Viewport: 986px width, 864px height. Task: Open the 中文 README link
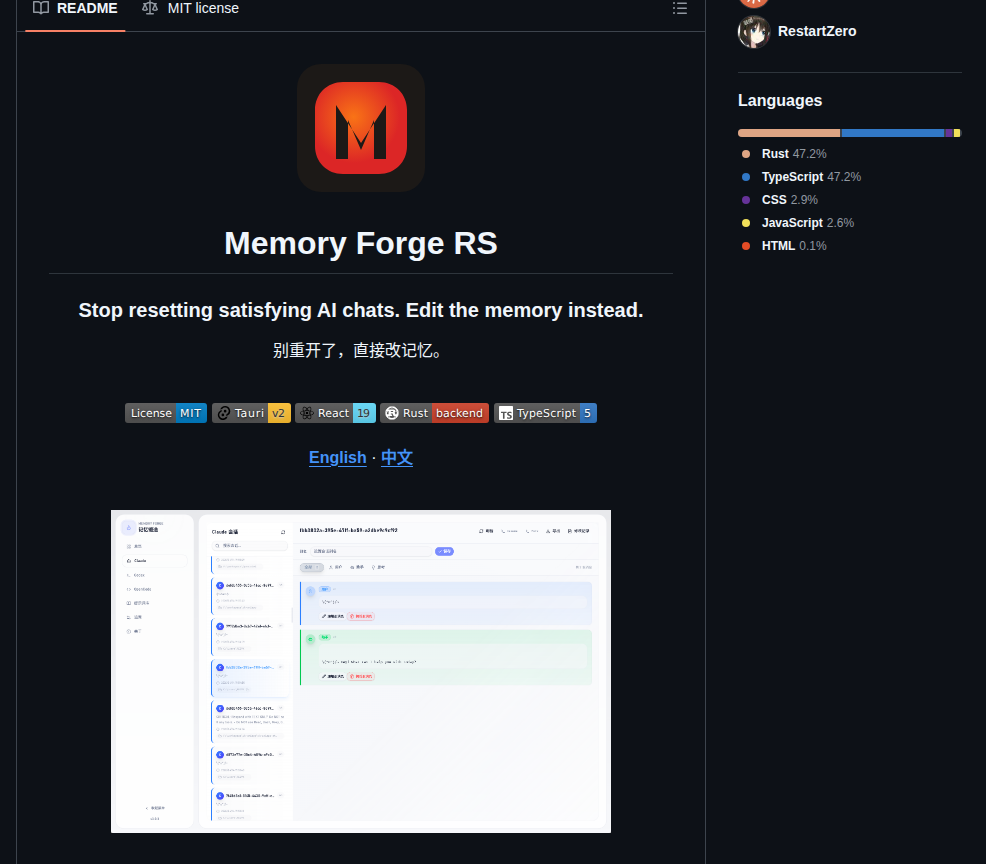(397, 458)
